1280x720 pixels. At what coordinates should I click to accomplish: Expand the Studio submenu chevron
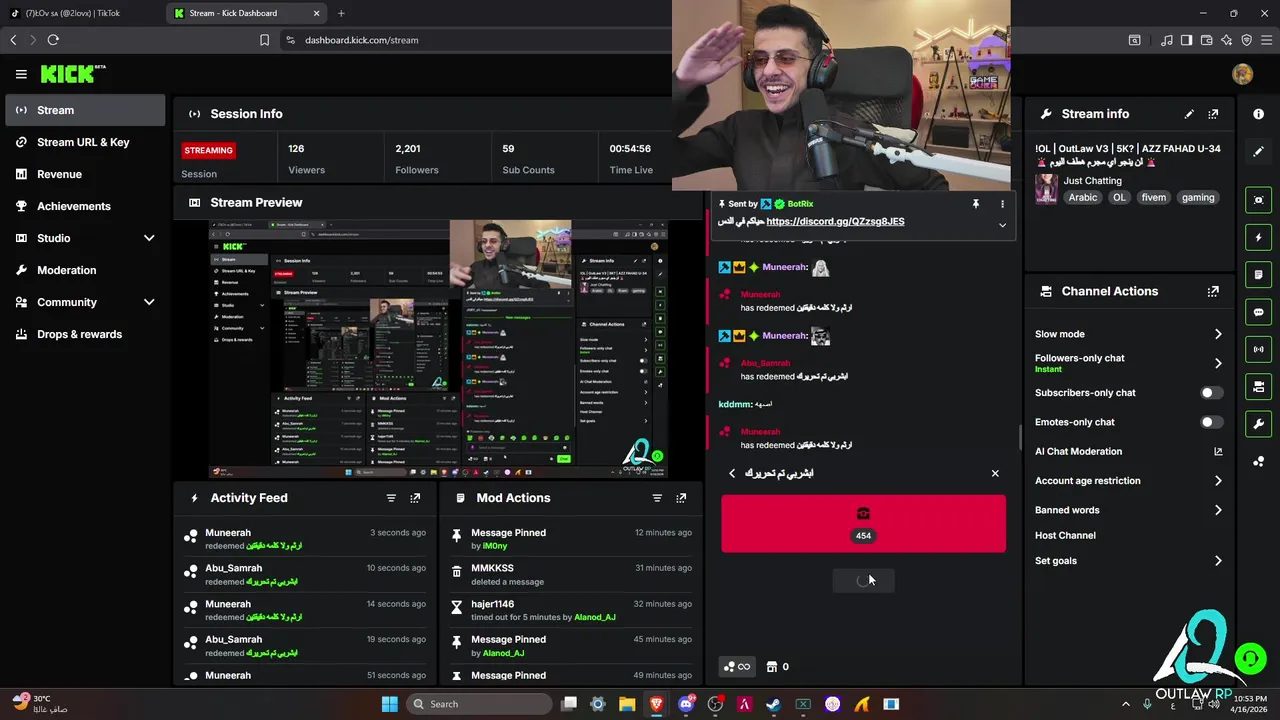coord(149,238)
